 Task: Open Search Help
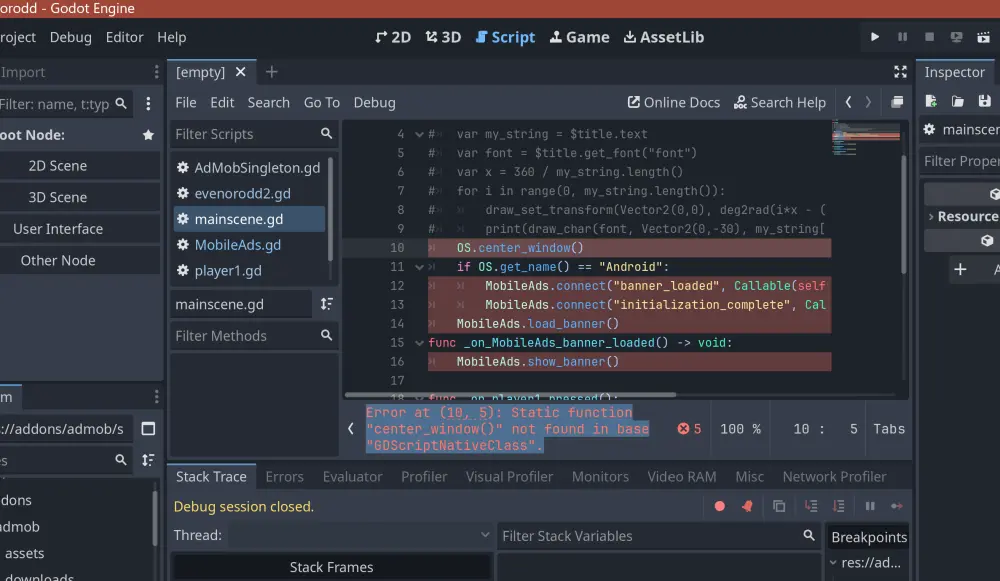[779, 103]
